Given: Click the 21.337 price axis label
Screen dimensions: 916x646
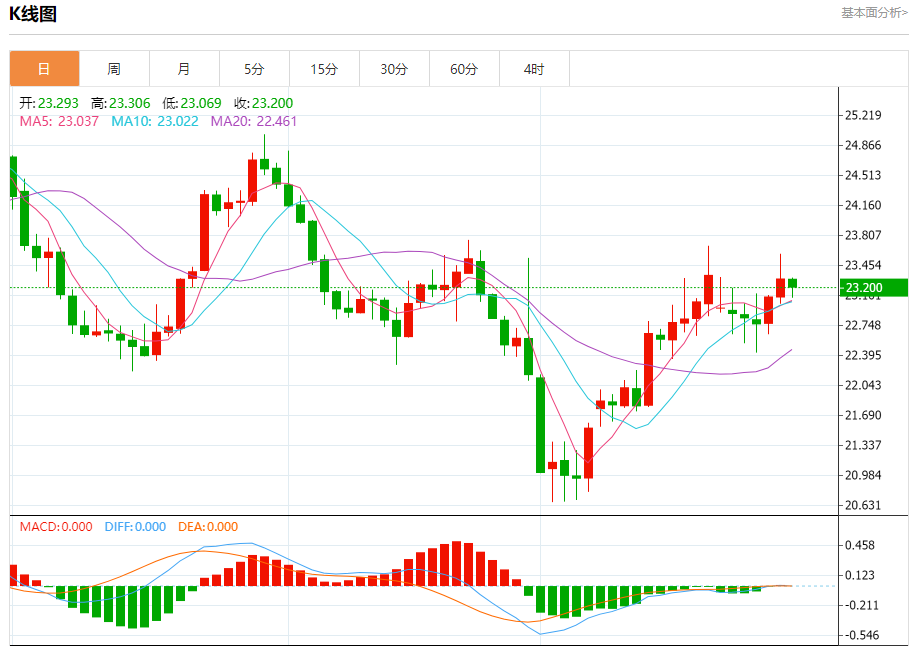Looking at the screenshot, I should coord(863,445).
